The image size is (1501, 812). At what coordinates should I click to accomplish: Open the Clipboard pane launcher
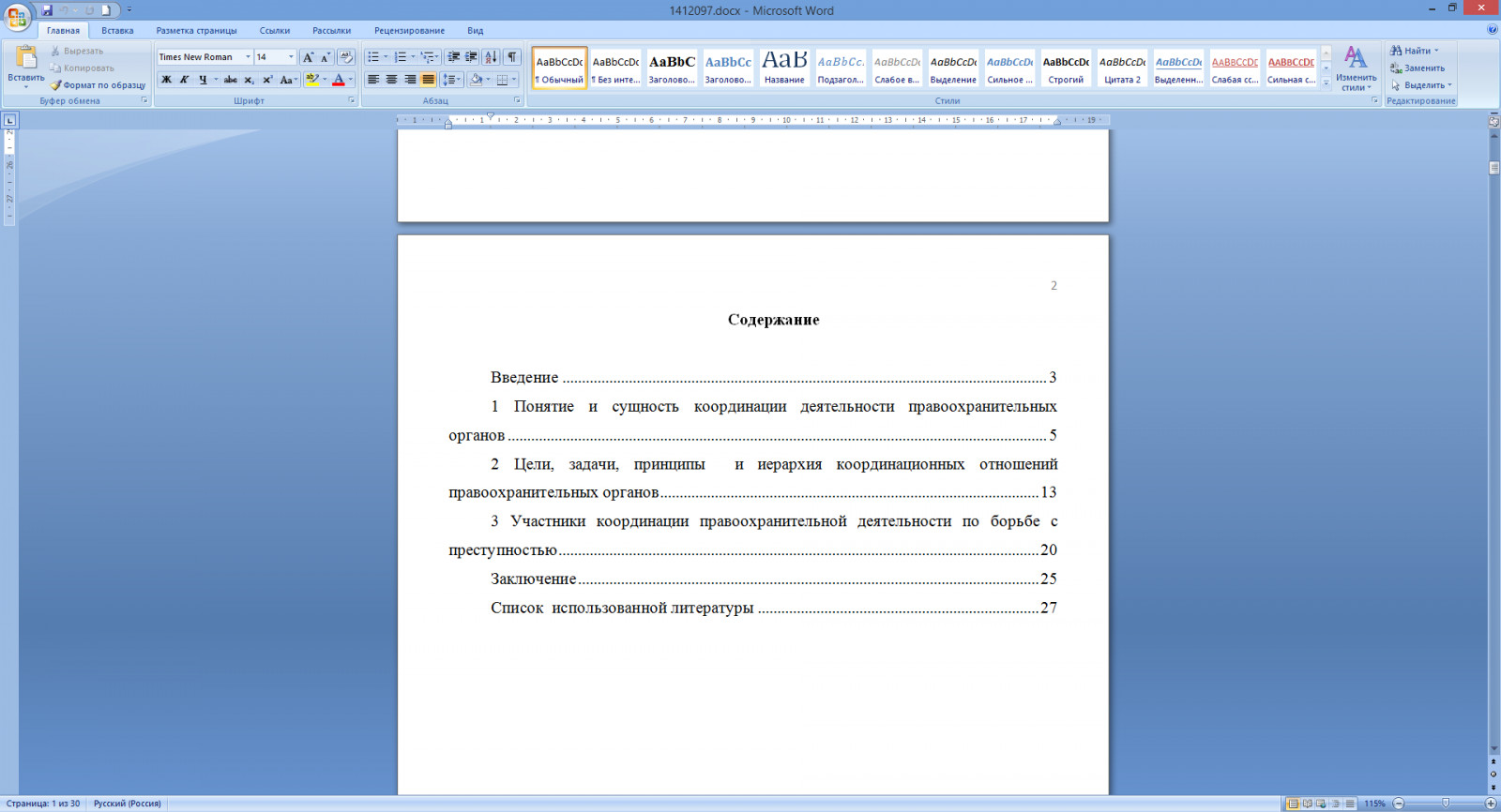[144, 100]
